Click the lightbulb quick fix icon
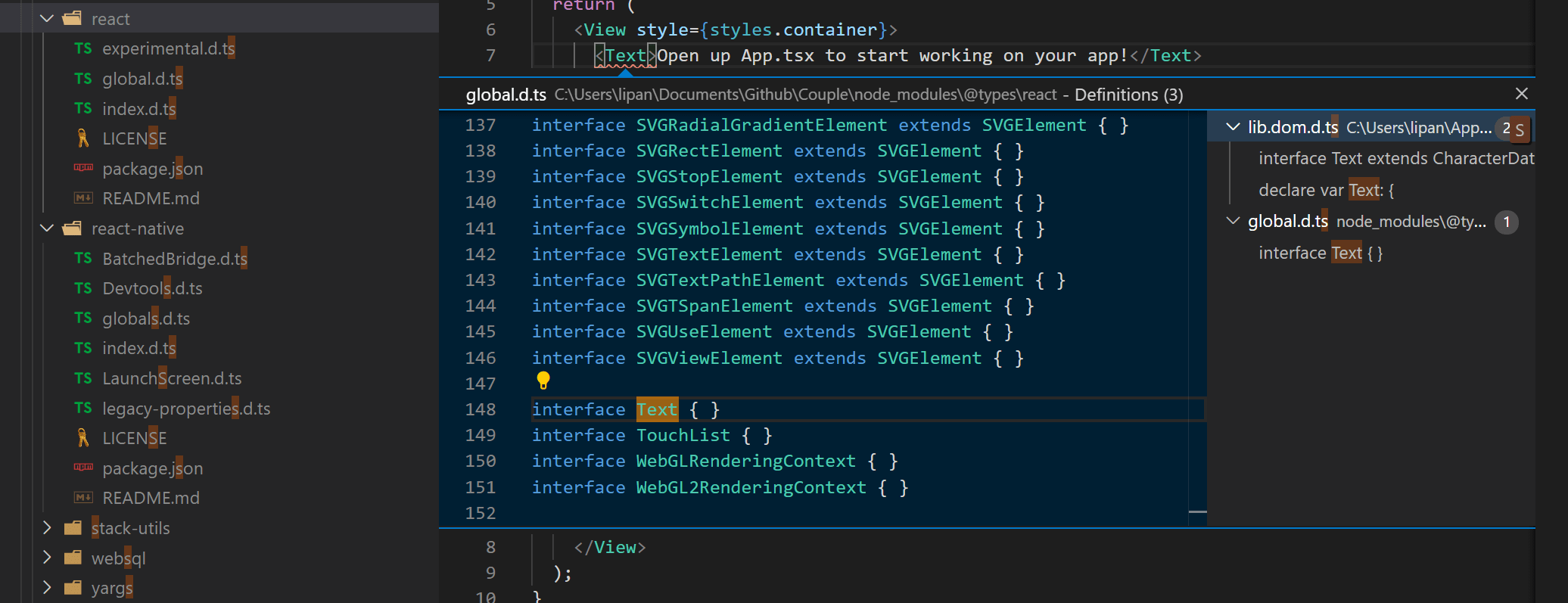Viewport: 1568px width, 603px height. [x=543, y=381]
